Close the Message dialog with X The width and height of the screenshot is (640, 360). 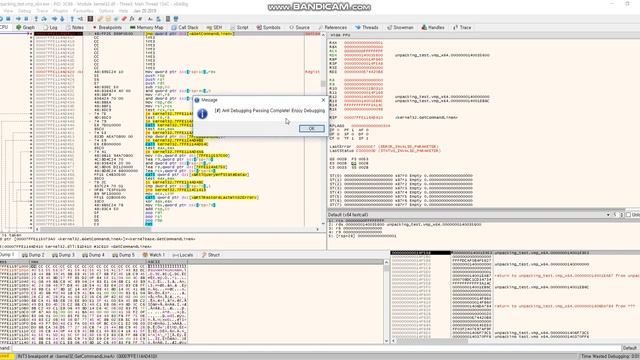point(323,100)
